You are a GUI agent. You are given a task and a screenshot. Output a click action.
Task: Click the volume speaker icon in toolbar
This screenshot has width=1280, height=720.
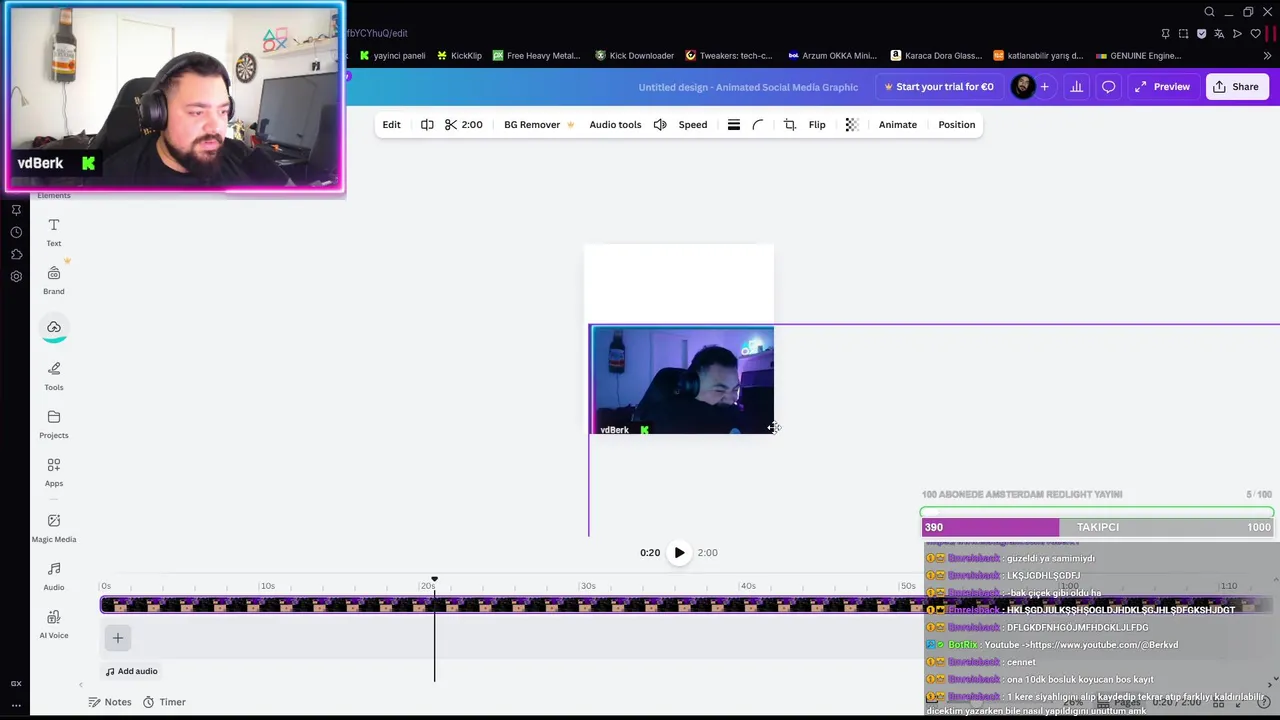(x=660, y=125)
